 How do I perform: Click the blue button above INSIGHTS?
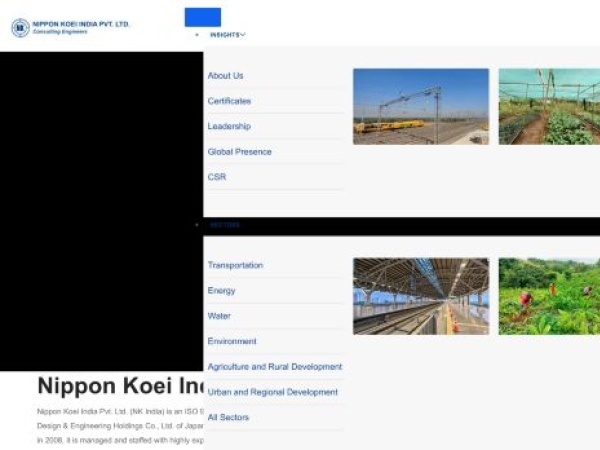point(203,17)
